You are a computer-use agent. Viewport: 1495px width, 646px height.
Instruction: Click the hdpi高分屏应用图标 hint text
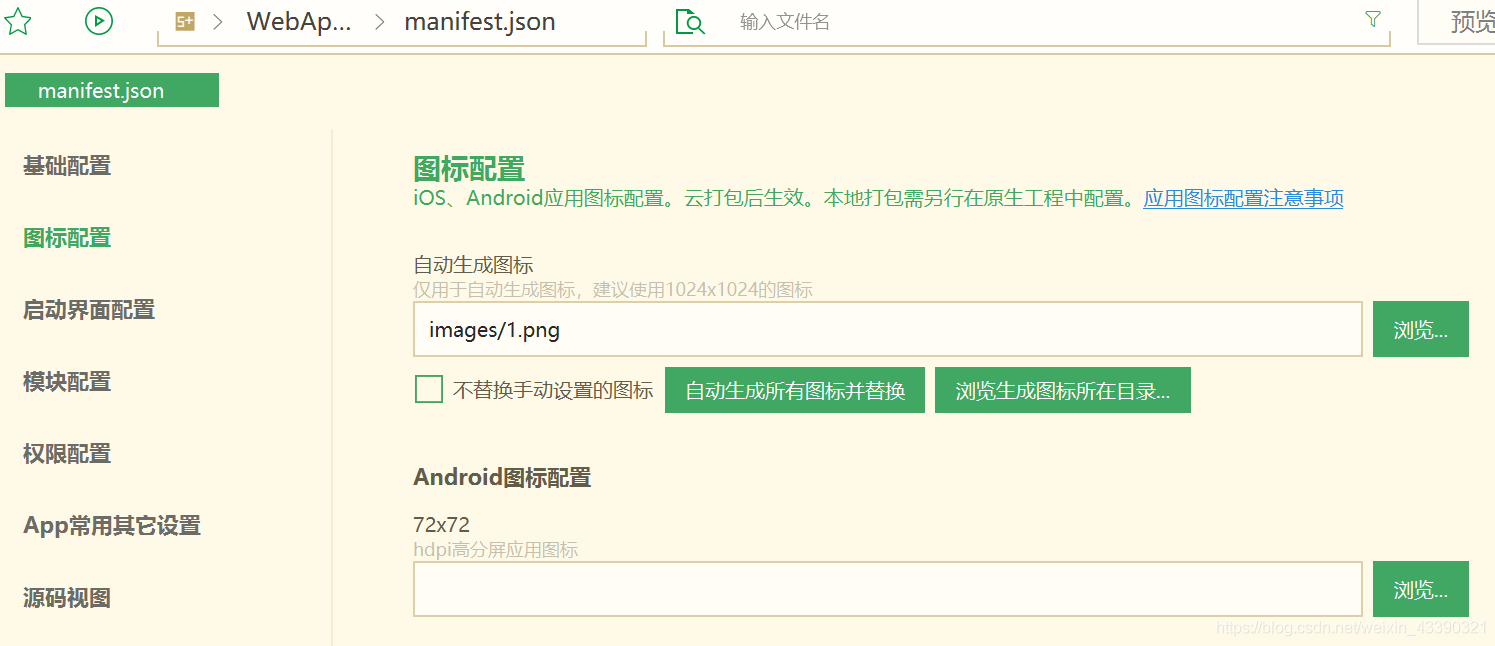click(496, 549)
